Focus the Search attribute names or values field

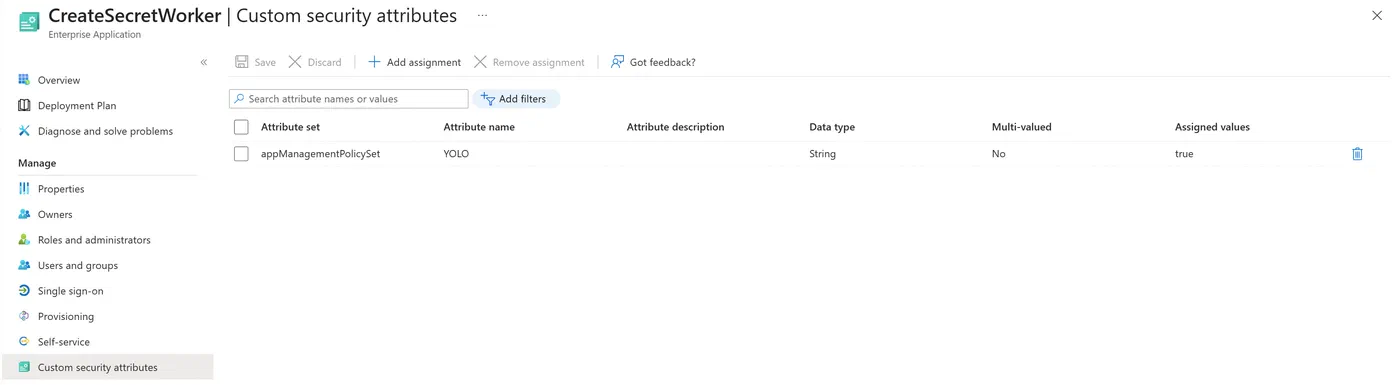pyautogui.click(x=349, y=99)
